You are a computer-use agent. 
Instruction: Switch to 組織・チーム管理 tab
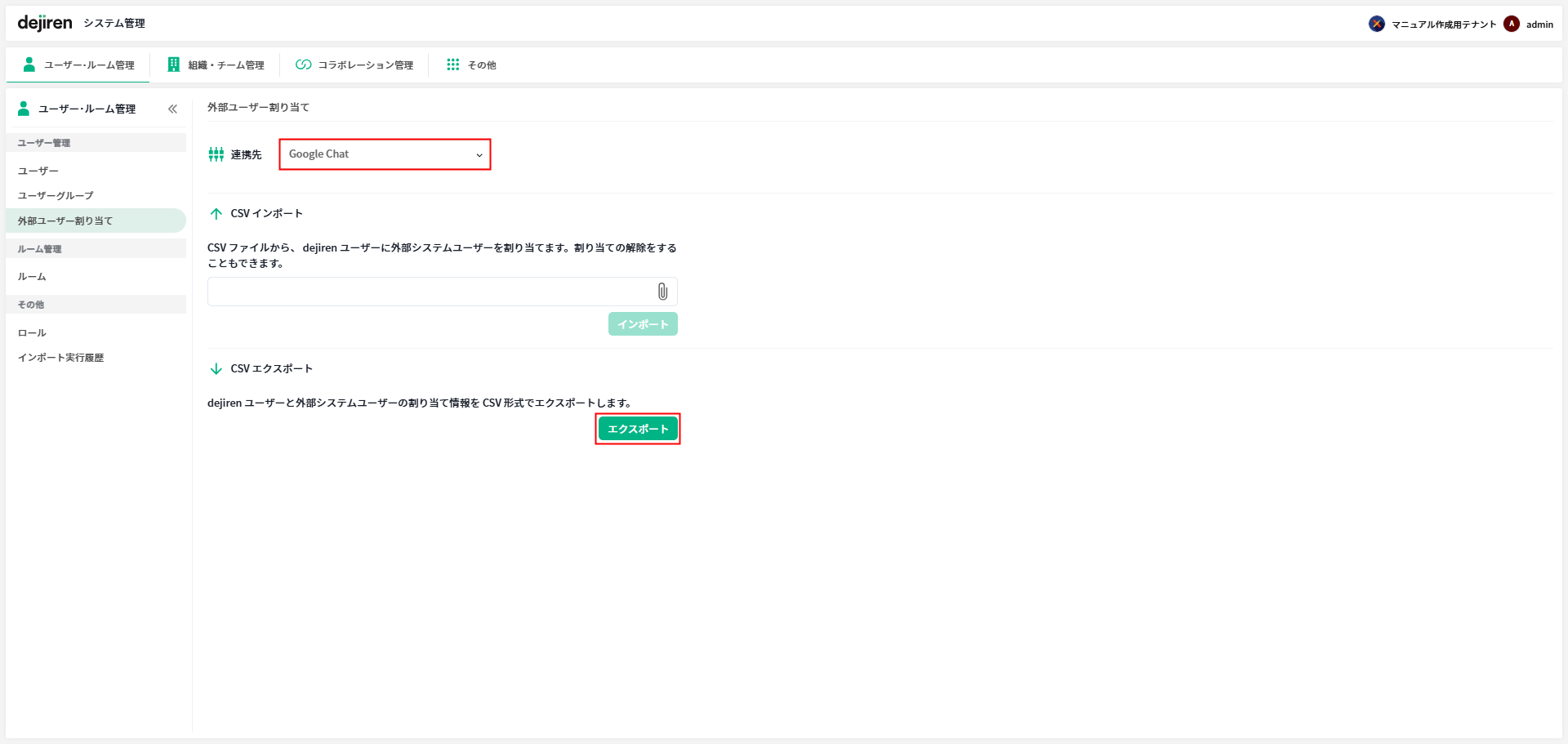click(x=216, y=65)
